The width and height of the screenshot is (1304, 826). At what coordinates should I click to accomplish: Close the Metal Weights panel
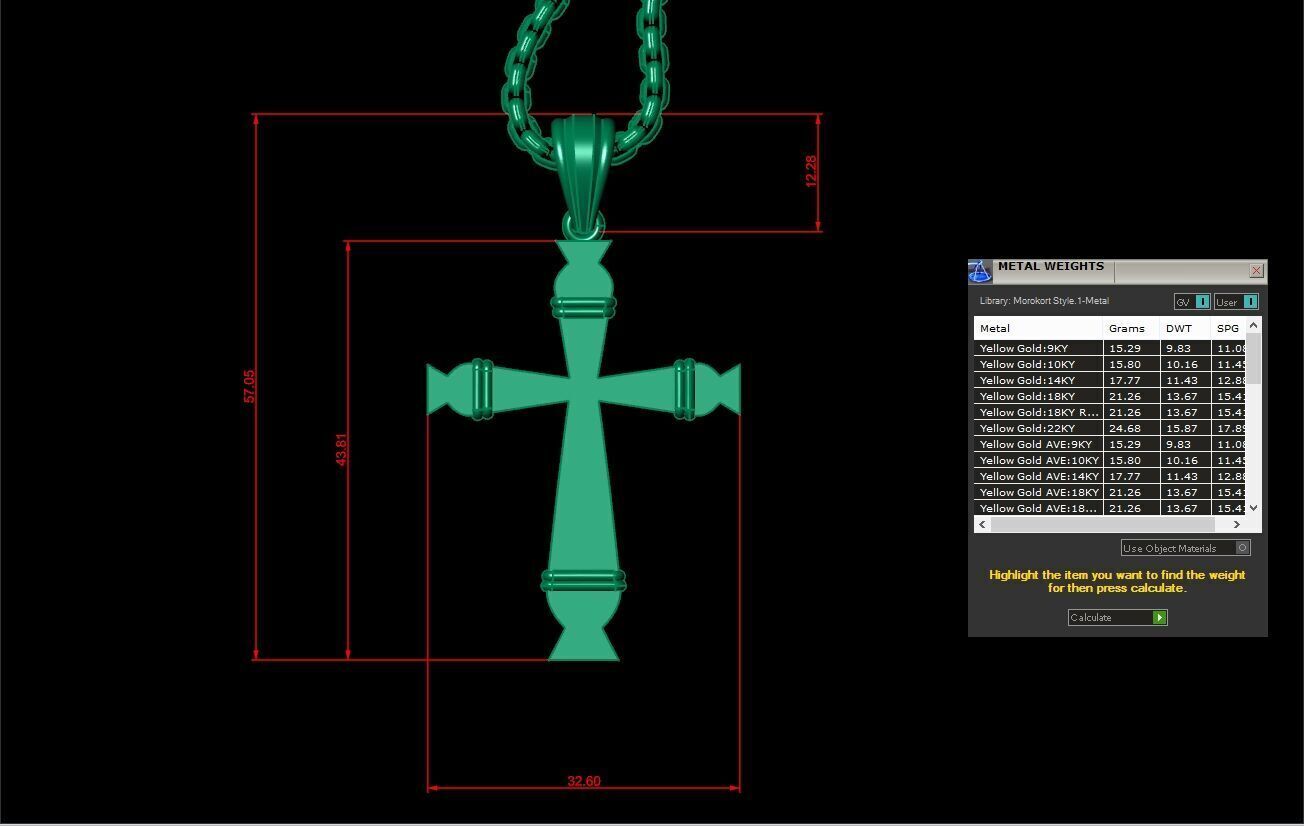(x=1257, y=271)
